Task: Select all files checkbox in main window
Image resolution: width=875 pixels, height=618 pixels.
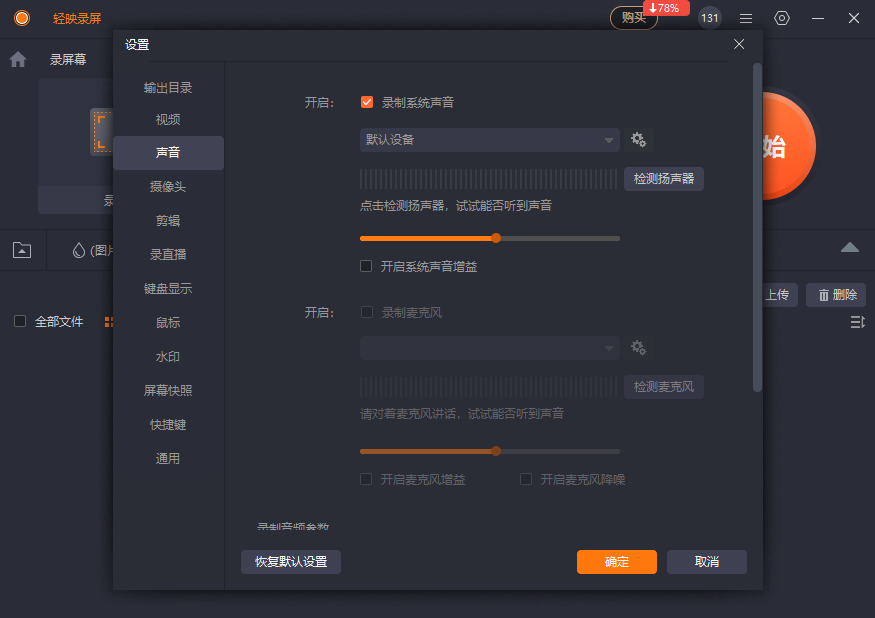Action: [20, 321]
